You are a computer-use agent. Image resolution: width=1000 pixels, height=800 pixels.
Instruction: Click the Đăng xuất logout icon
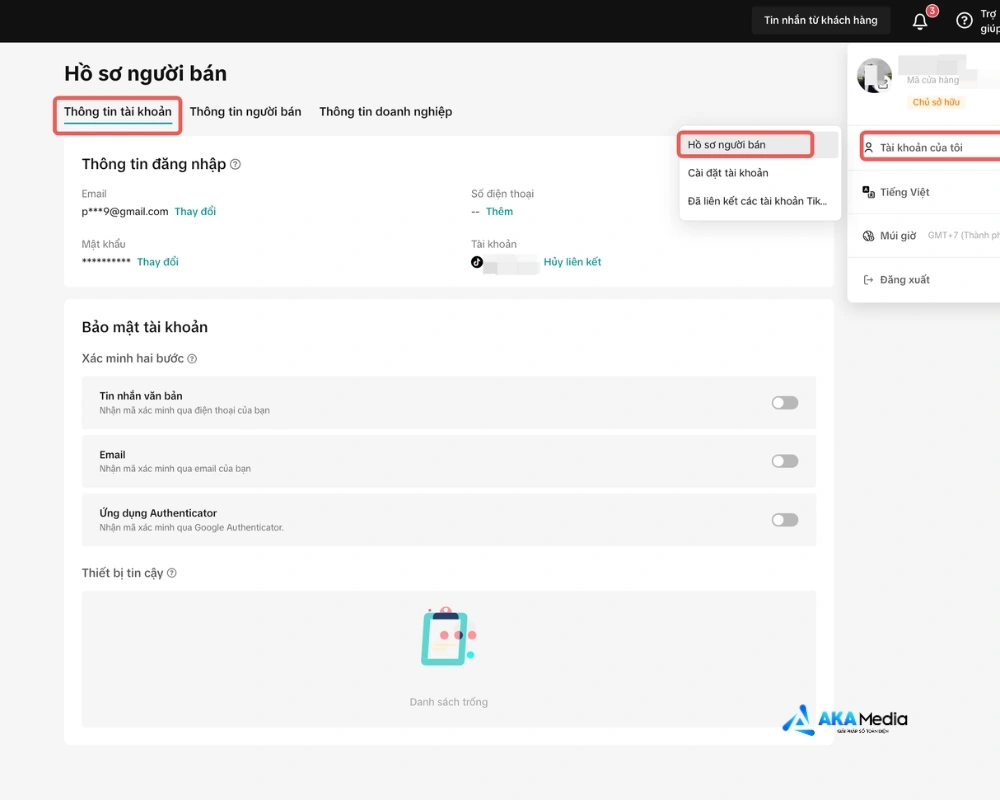click(868, 280)
